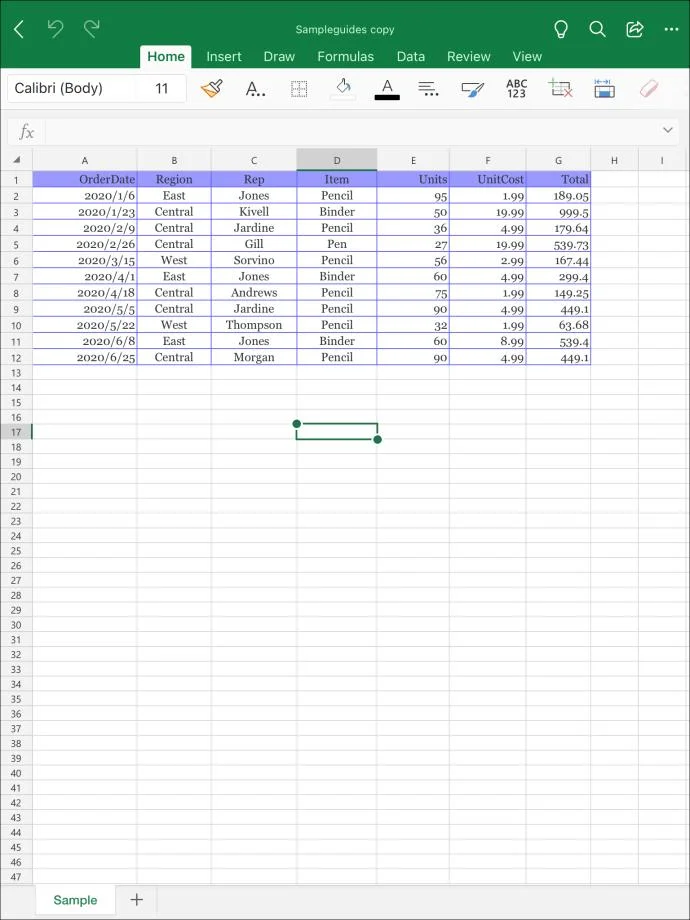Screen dimensions: 690x920
Task: Select the cell containing Thompson
Action: 254,325
